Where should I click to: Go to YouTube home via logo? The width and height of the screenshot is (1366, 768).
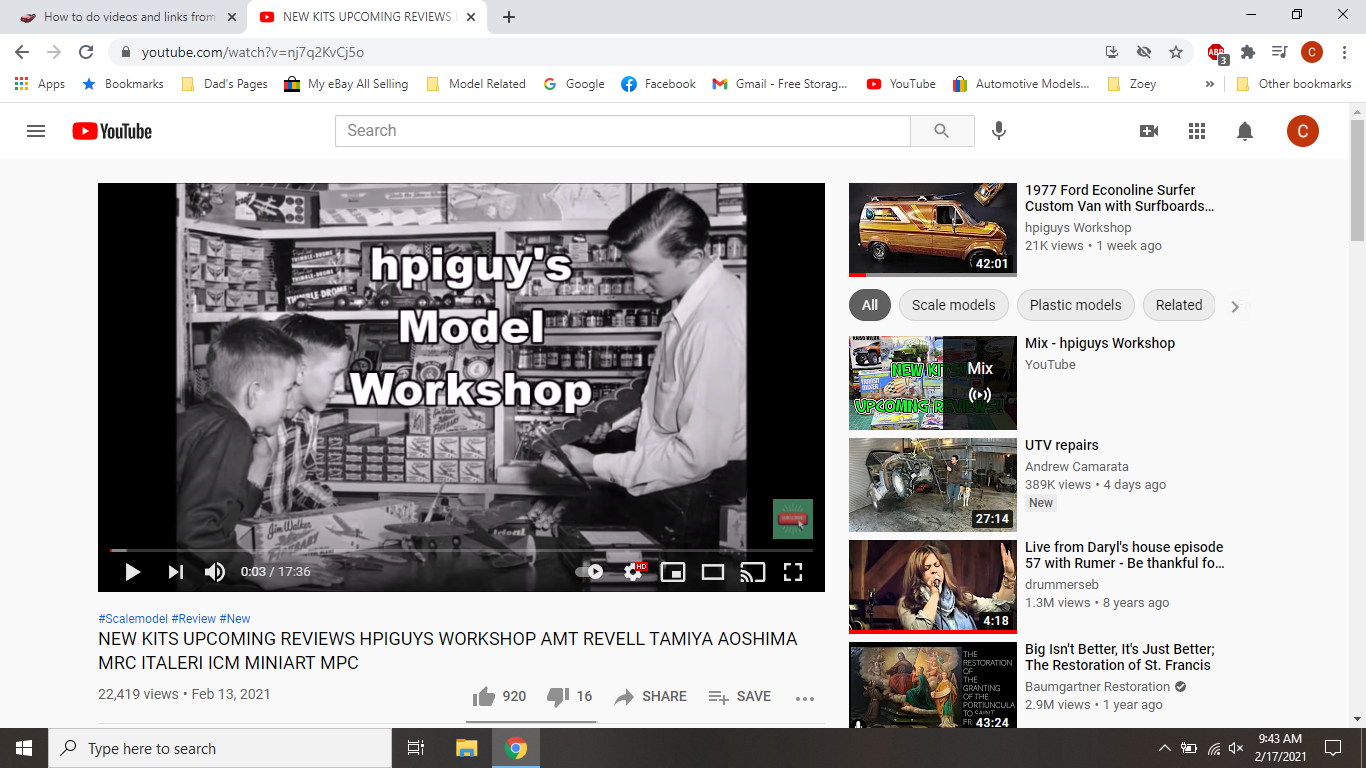pos(112,131)
